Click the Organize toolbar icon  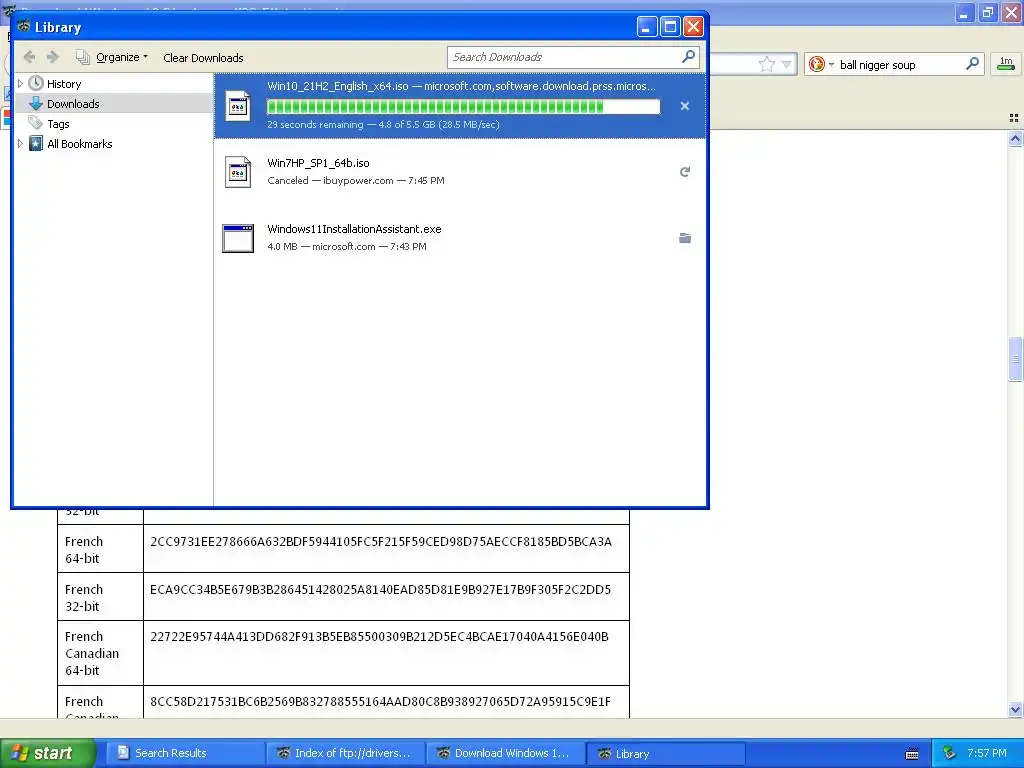tap(82, 57)
